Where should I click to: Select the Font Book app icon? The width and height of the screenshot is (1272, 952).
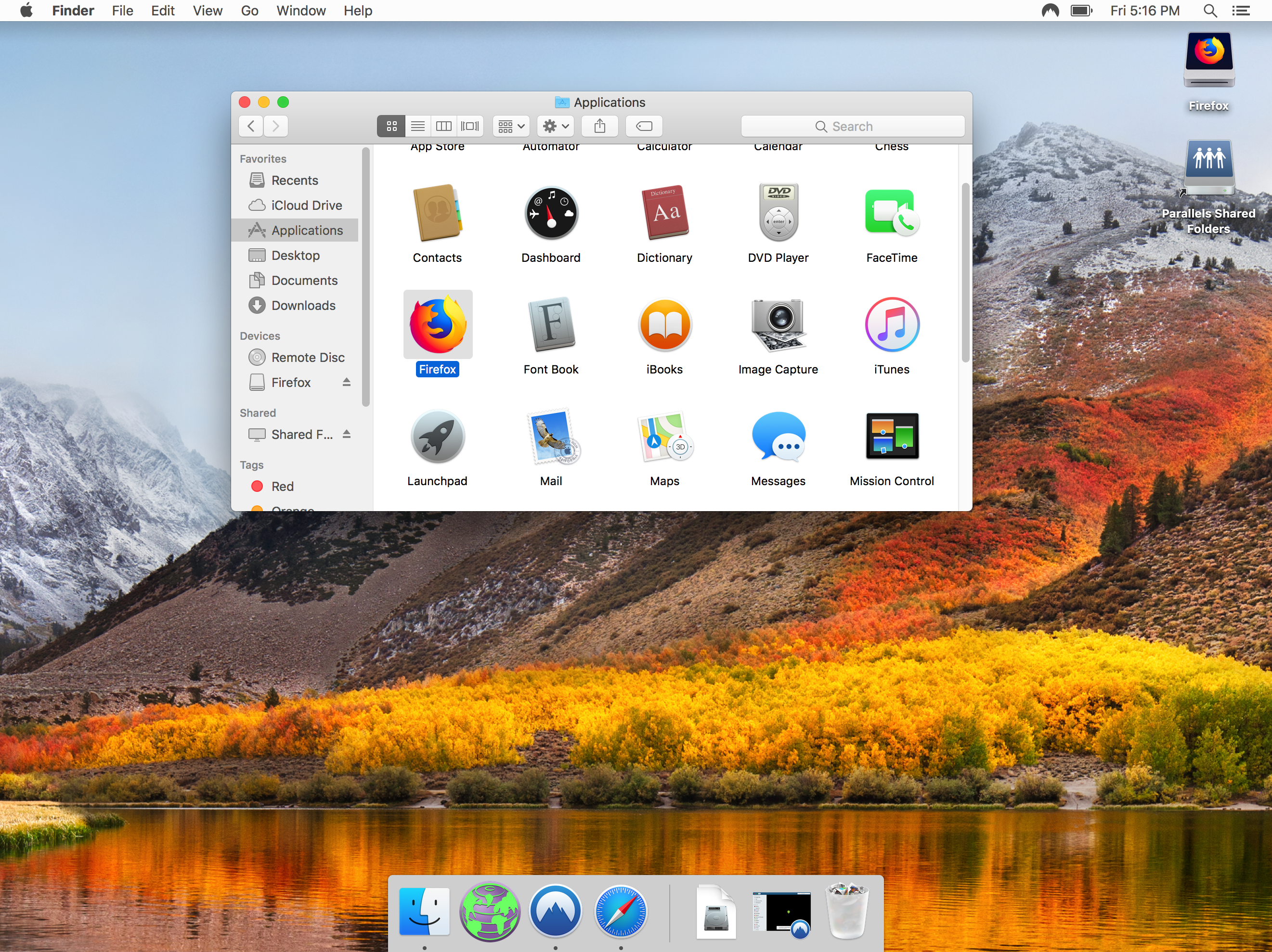[551, 325]
